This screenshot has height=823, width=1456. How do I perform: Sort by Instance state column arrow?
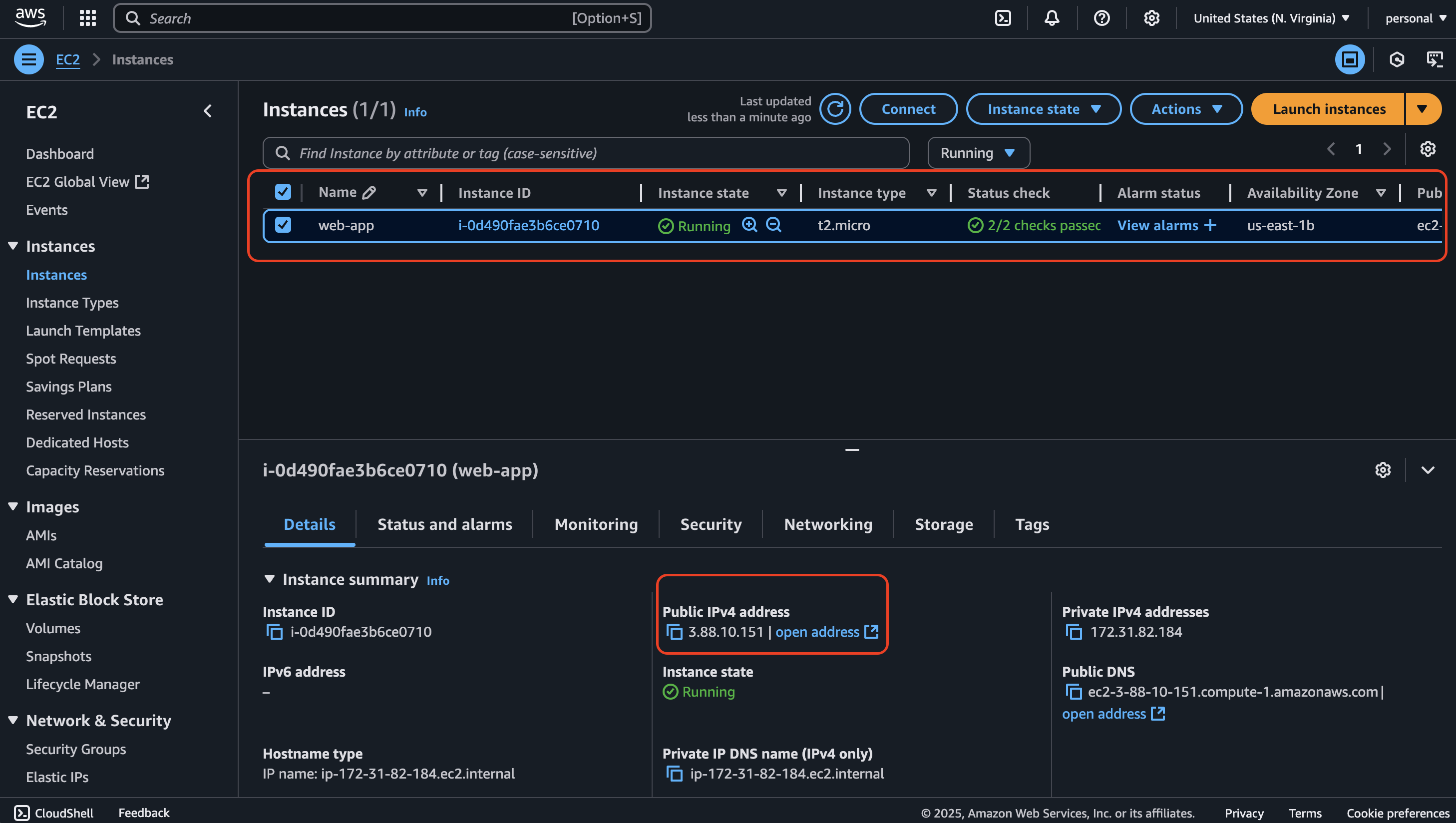tap(782, 193)
